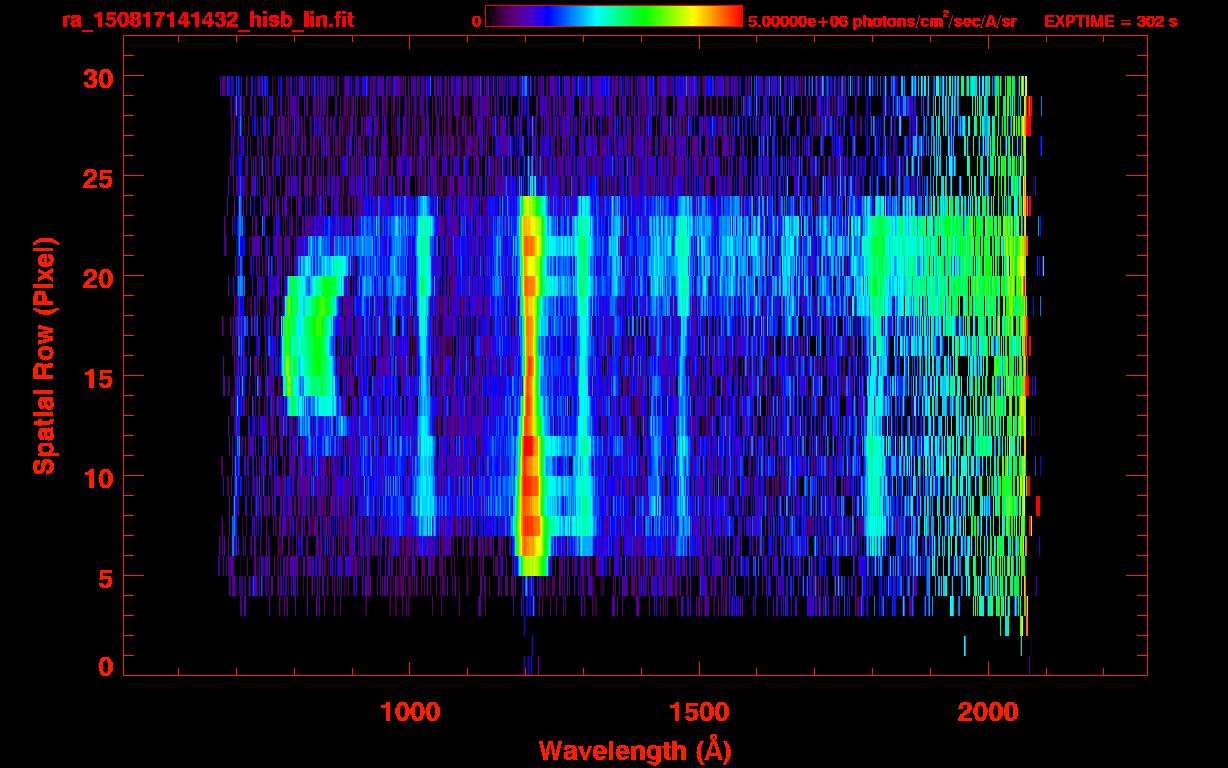Click the 15 spatial row tick label

pos(99,377)
